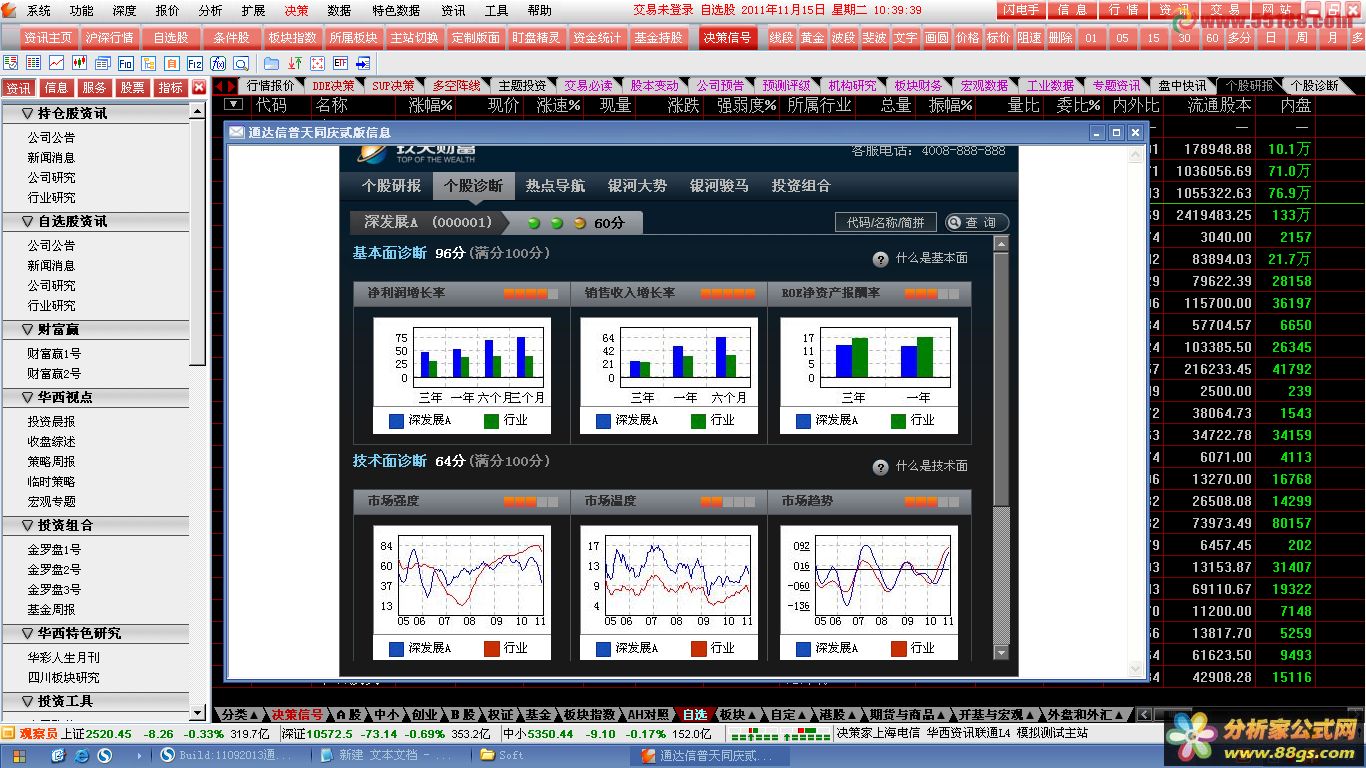Image resolution: width=1366 pixels, height=768 pixels.
Task: Close the left info panel with red X
Action: pos(199,87)
